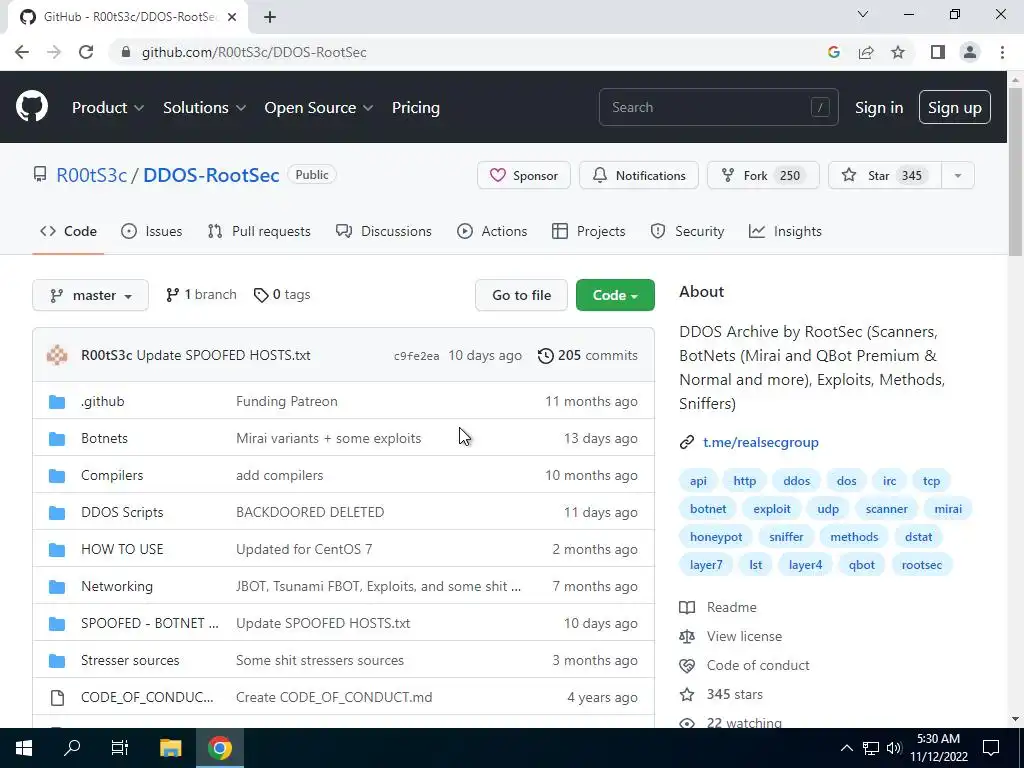Click the DDOS Scripts folder icon
Viewport: 1024px width, 768px height.
(57, 513)
